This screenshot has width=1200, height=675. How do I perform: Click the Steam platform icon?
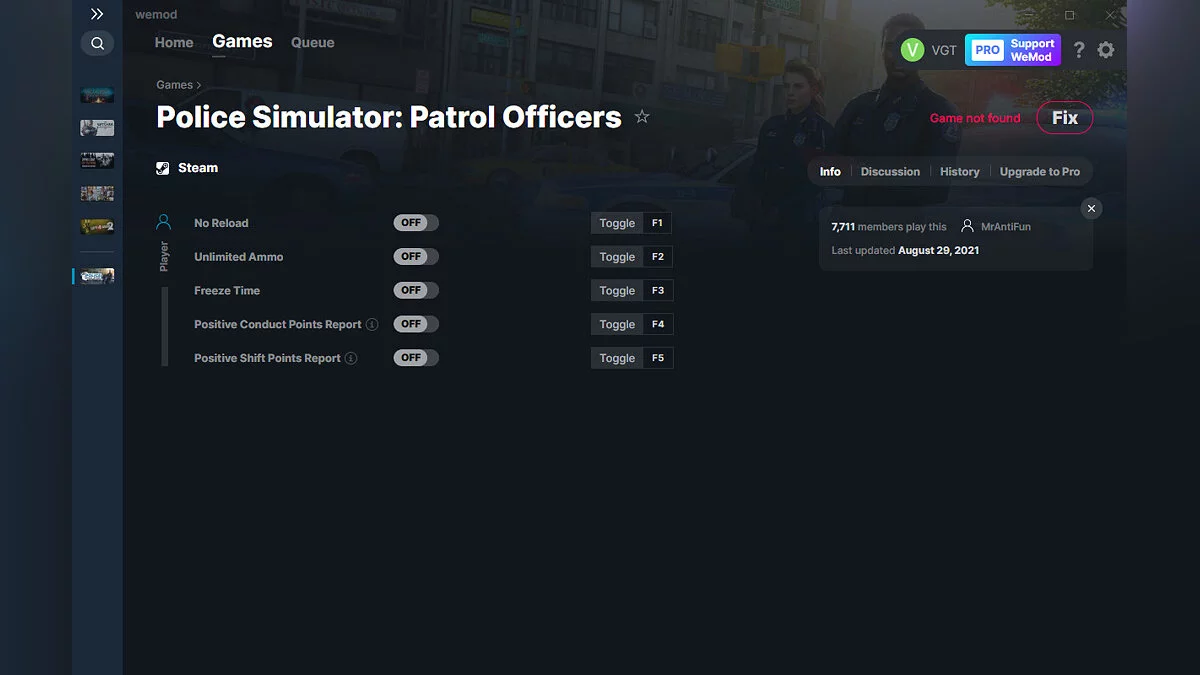[162, 167]
